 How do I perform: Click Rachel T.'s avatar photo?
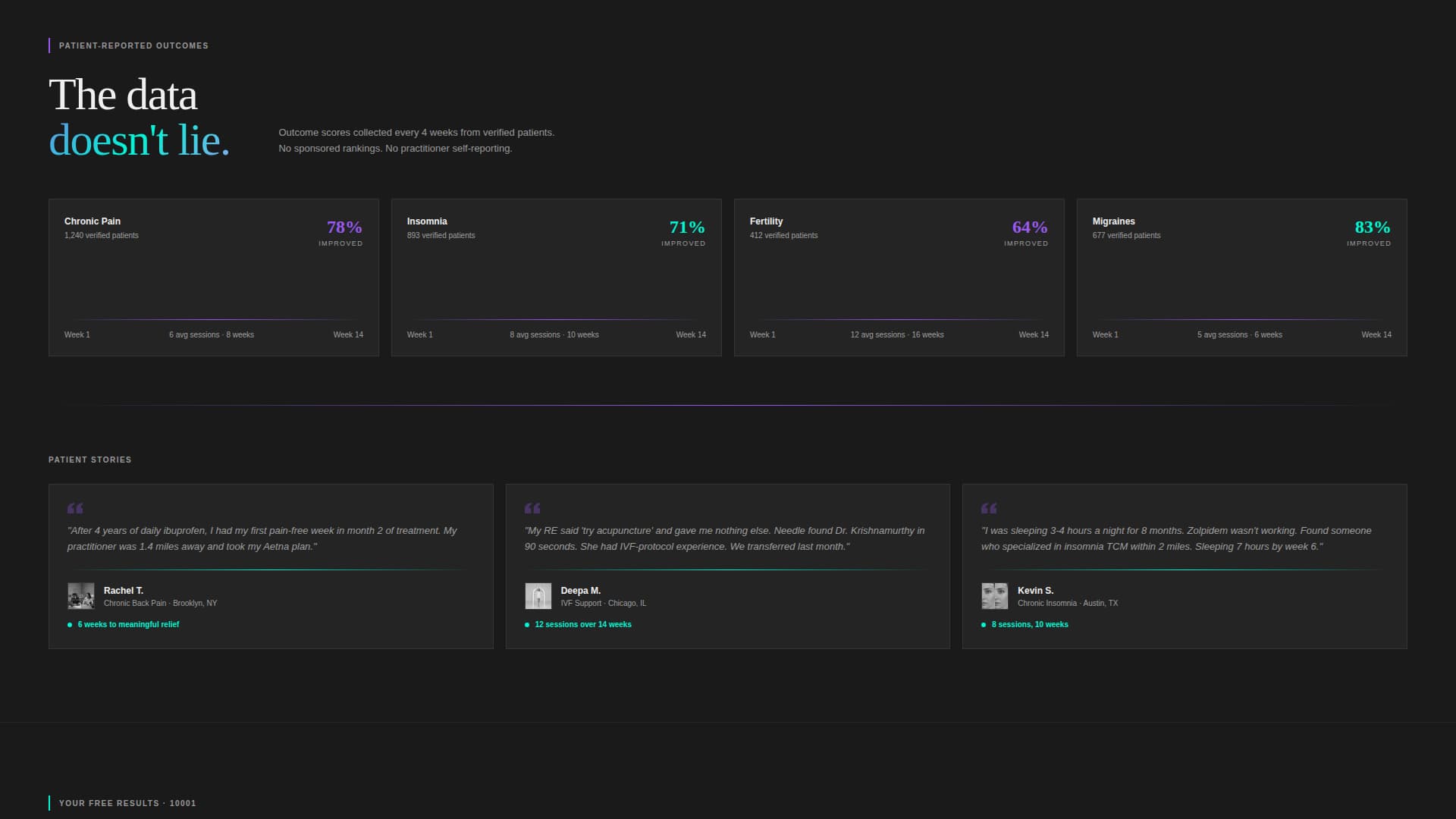click(81, 596)
